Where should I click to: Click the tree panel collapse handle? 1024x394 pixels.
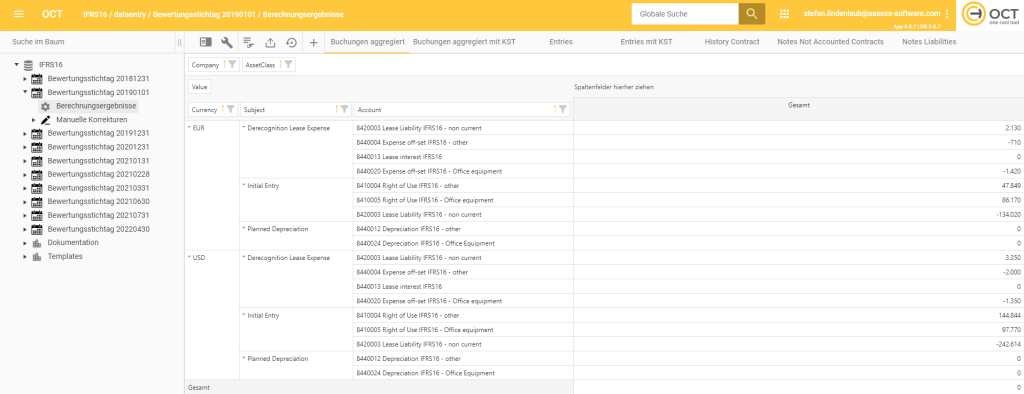pyautogui.click(x=179, y=42)
